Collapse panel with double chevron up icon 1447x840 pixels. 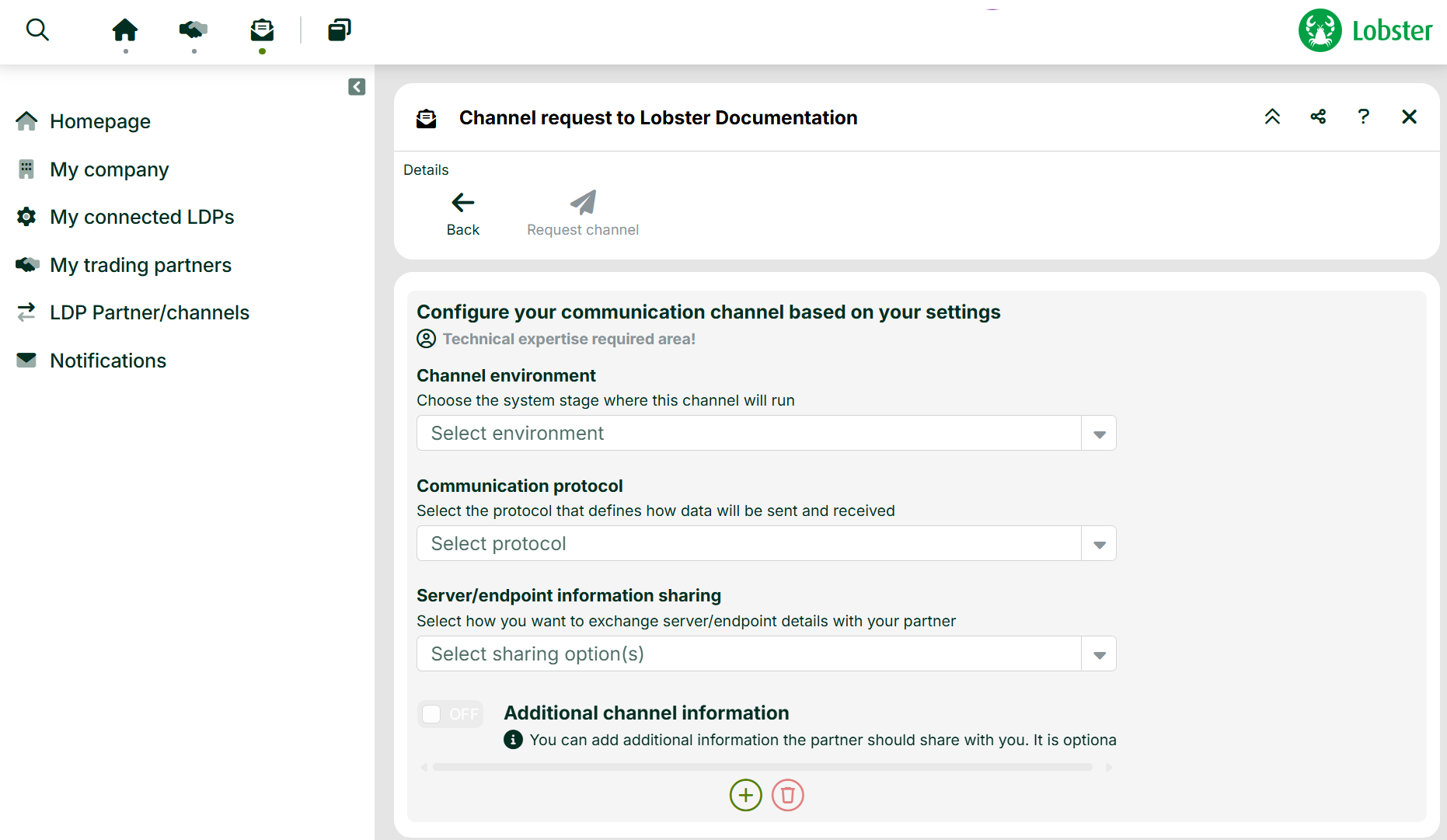(x=1272, y=117)
